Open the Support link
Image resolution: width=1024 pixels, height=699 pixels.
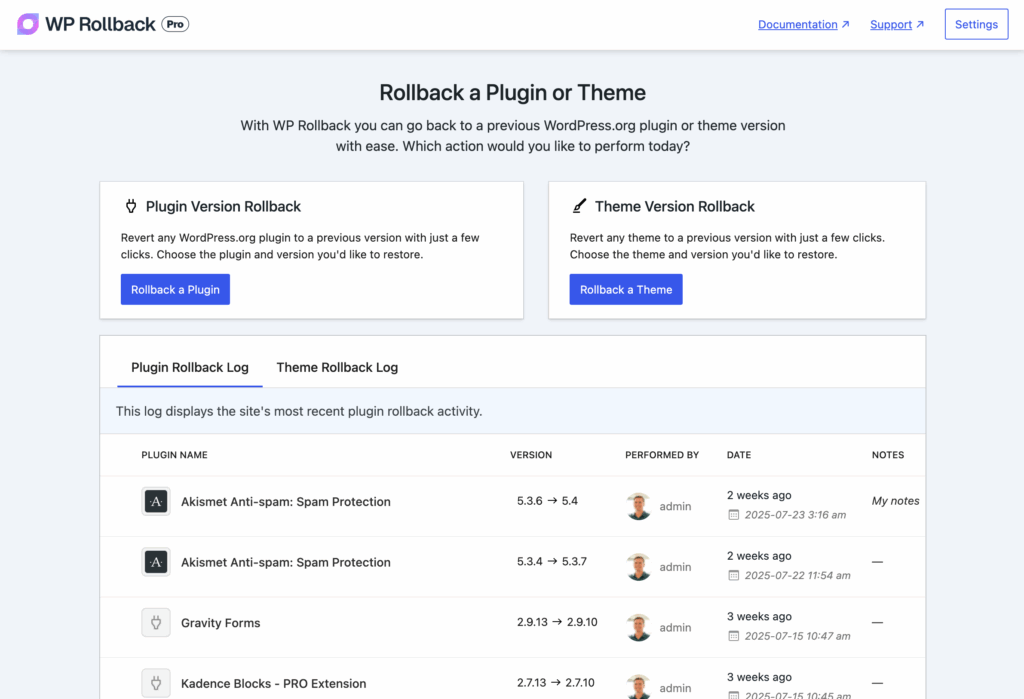coord(891,24)
